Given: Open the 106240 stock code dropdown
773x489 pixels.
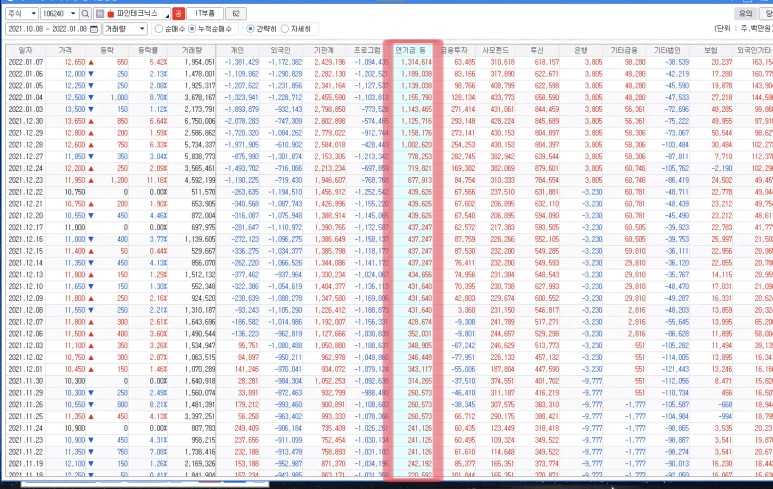Looking at the screenshot, I should [x=59, y=13].
